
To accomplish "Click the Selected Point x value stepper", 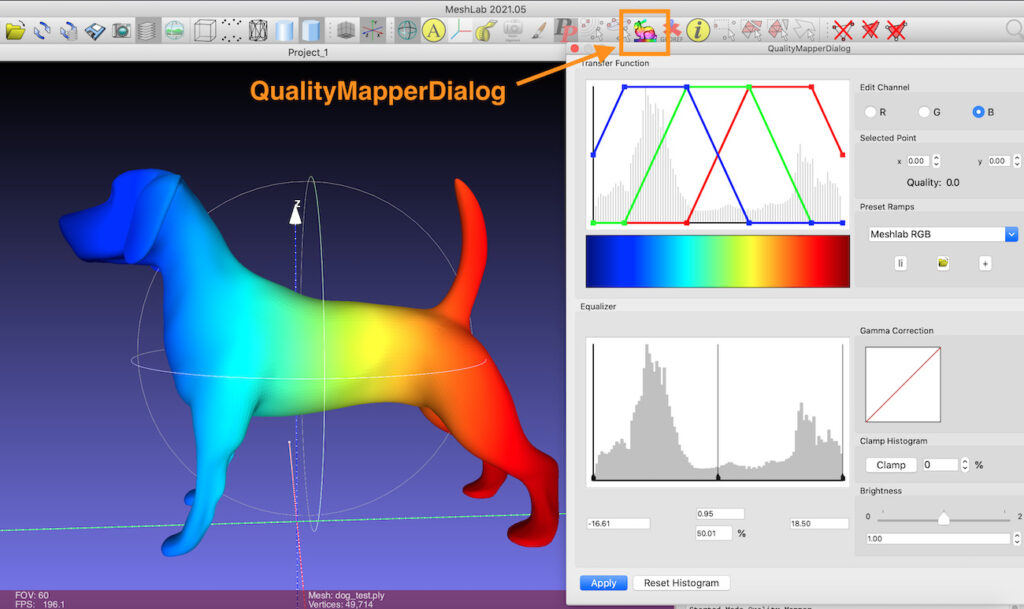I will pyautogui.click(x=935, y=160).
